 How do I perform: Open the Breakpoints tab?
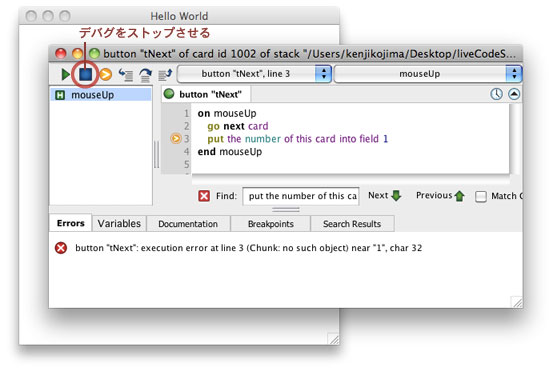pos(271,224)
